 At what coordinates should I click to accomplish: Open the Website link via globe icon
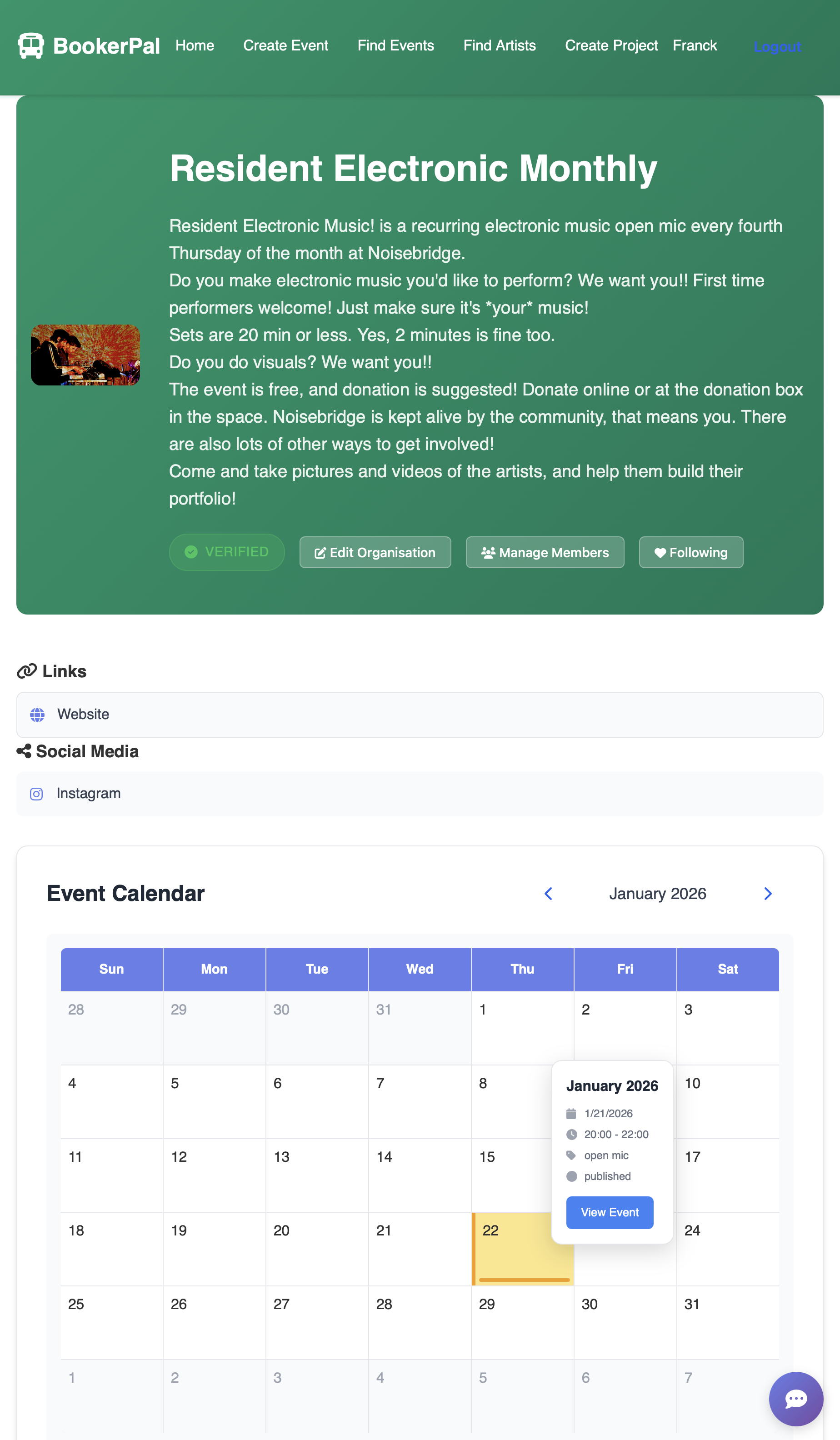tap(36, 714)
